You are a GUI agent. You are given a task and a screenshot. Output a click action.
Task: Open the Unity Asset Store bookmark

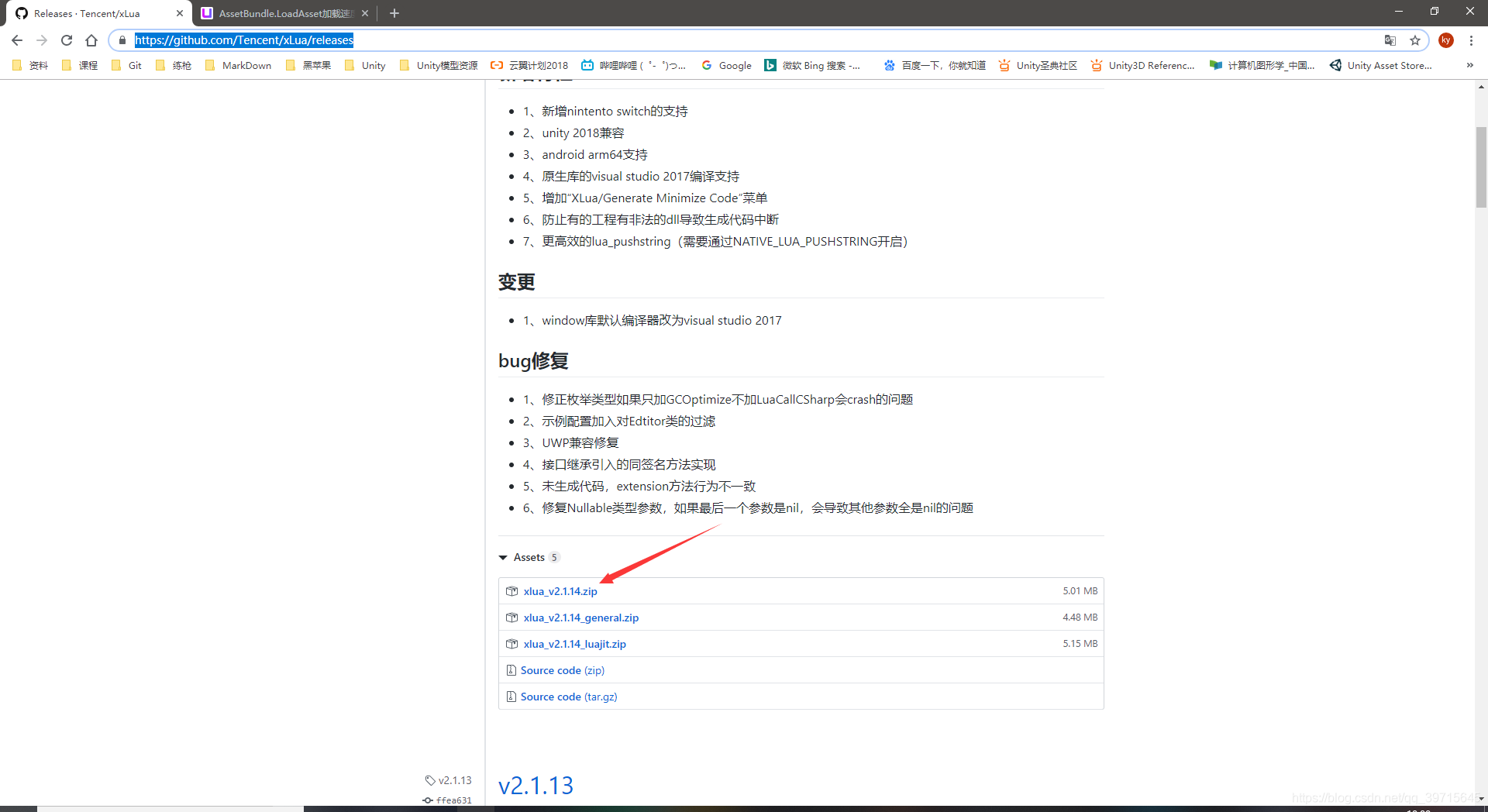coord(1381,65)
